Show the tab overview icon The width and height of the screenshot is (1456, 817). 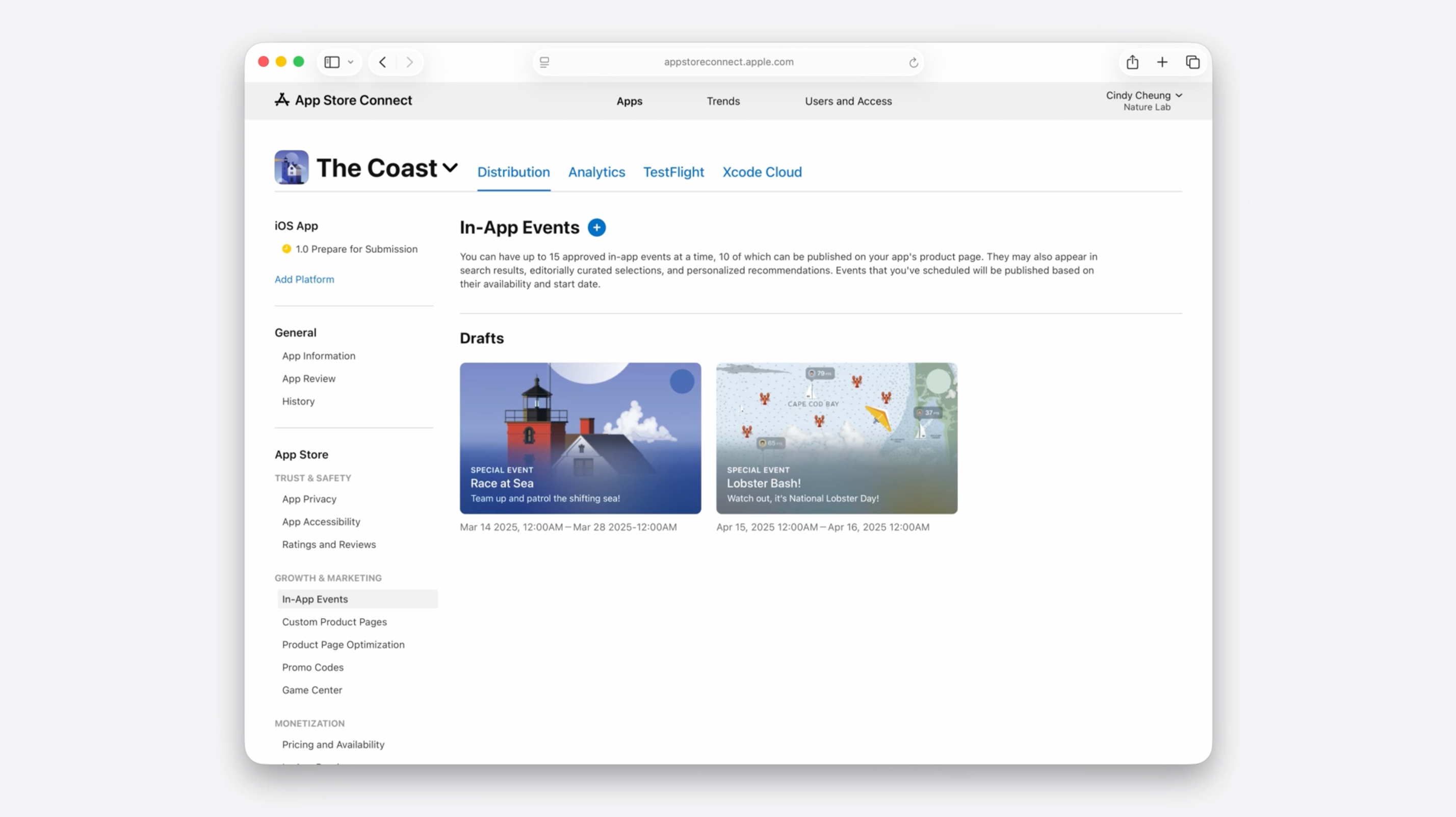point(1192,62)
